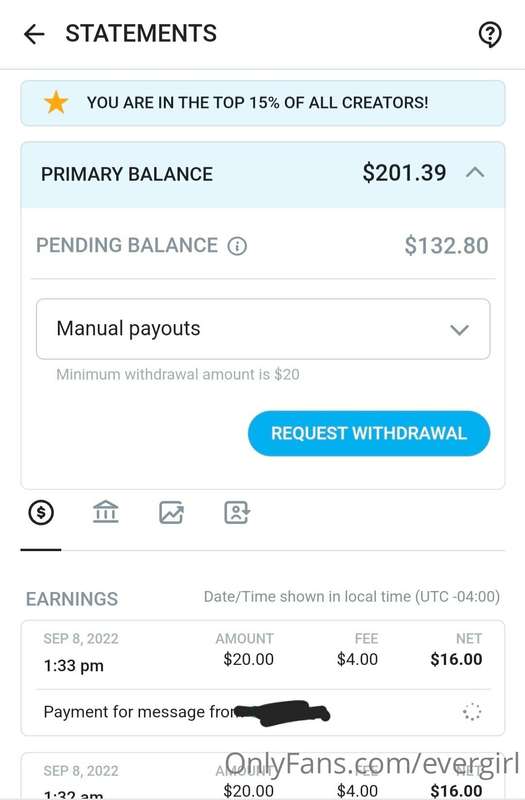Click the Manual payouts dropdown arrow
Viewport: 525px width, 800px height.
click(459, 330)
